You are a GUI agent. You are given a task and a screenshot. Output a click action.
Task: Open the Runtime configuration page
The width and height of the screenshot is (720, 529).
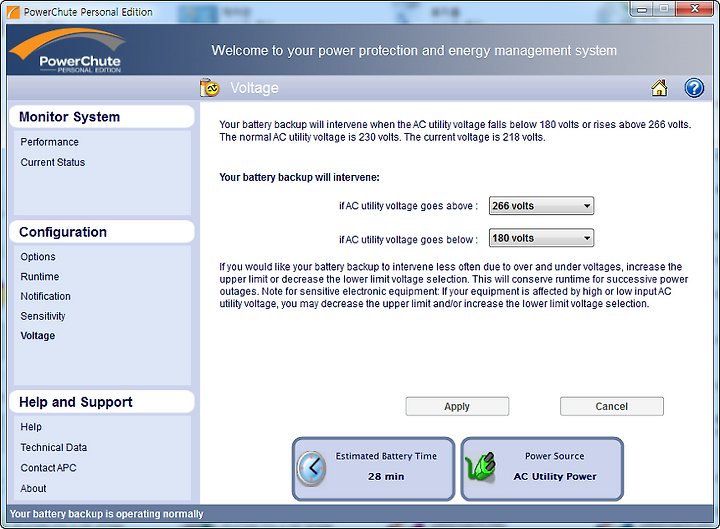click(x=39, y=276)
